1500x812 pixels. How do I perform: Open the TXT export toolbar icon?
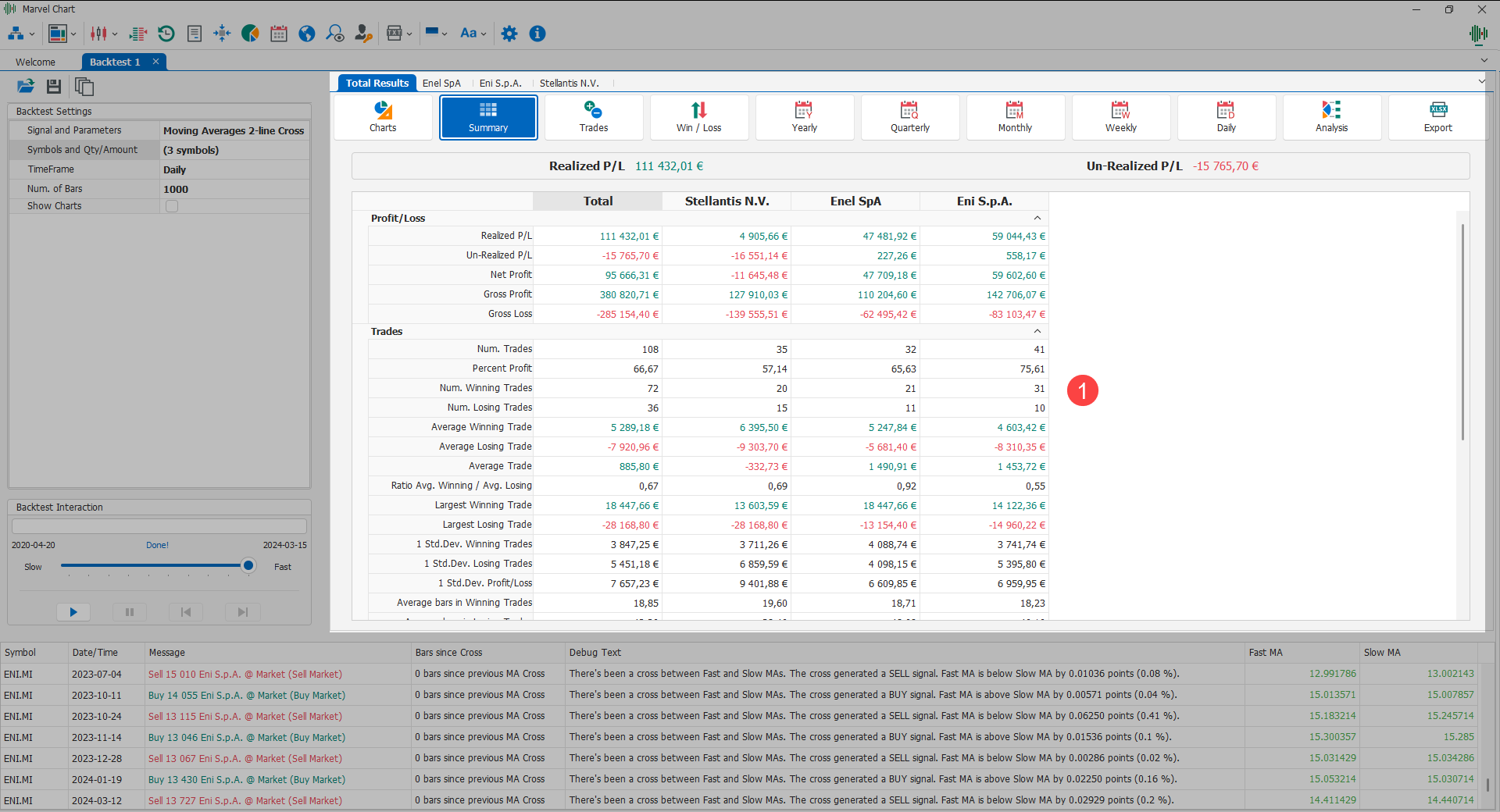tap(395, 34)
